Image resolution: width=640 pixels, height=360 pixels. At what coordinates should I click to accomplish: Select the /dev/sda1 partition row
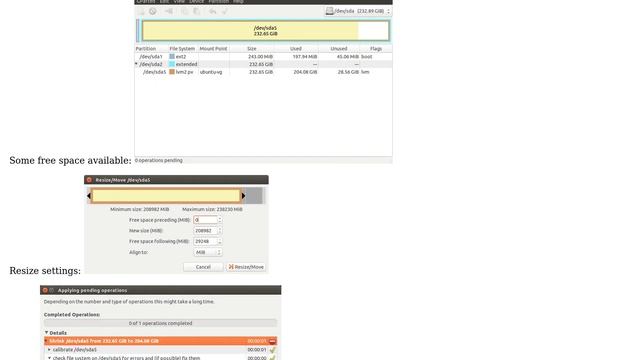(x=263, y=57)
